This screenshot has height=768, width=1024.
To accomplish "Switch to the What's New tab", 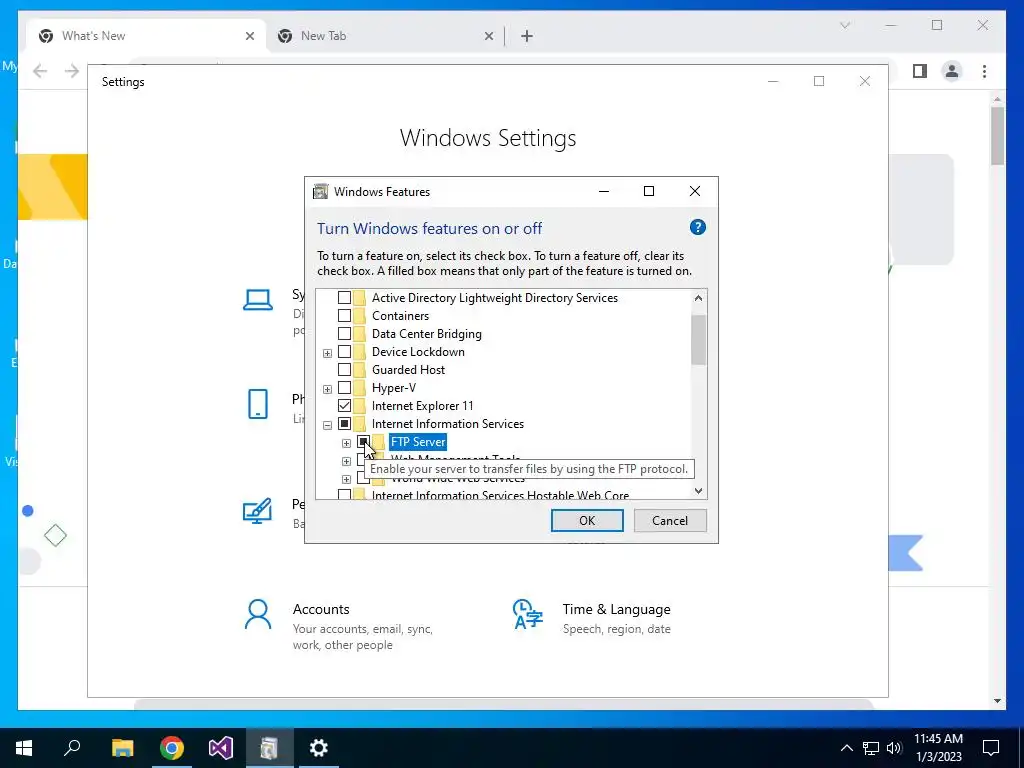I will click(146, 36).
